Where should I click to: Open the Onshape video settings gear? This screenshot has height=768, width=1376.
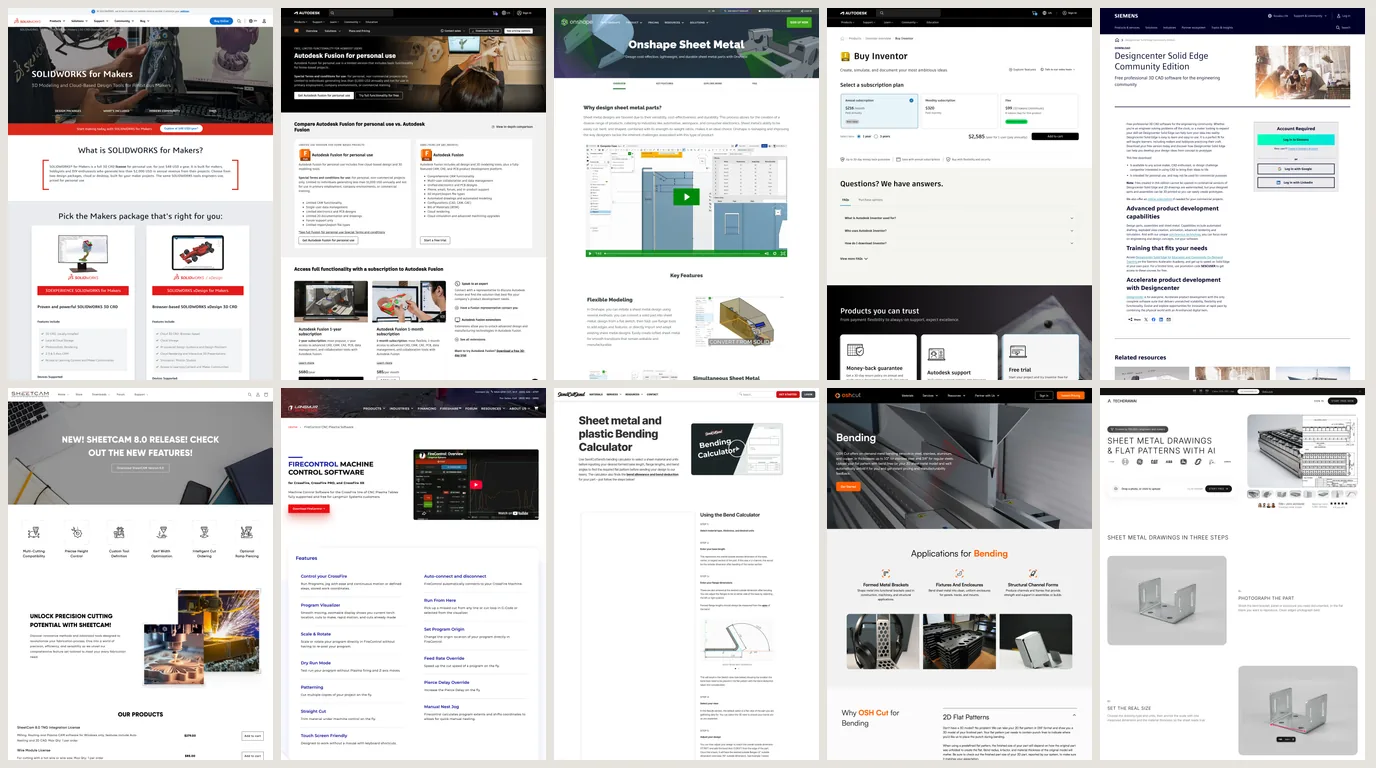pyautogui.click(x=775, y=253)
